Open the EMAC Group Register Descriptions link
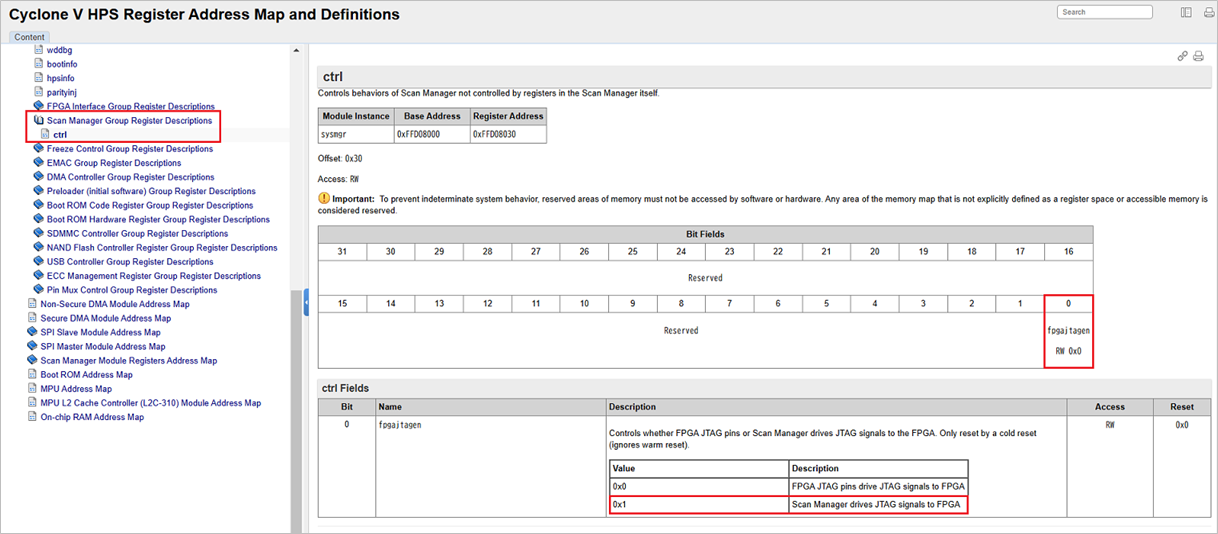Image resolution: width=1218 pixels, height=534 pixels. (114, 163)
